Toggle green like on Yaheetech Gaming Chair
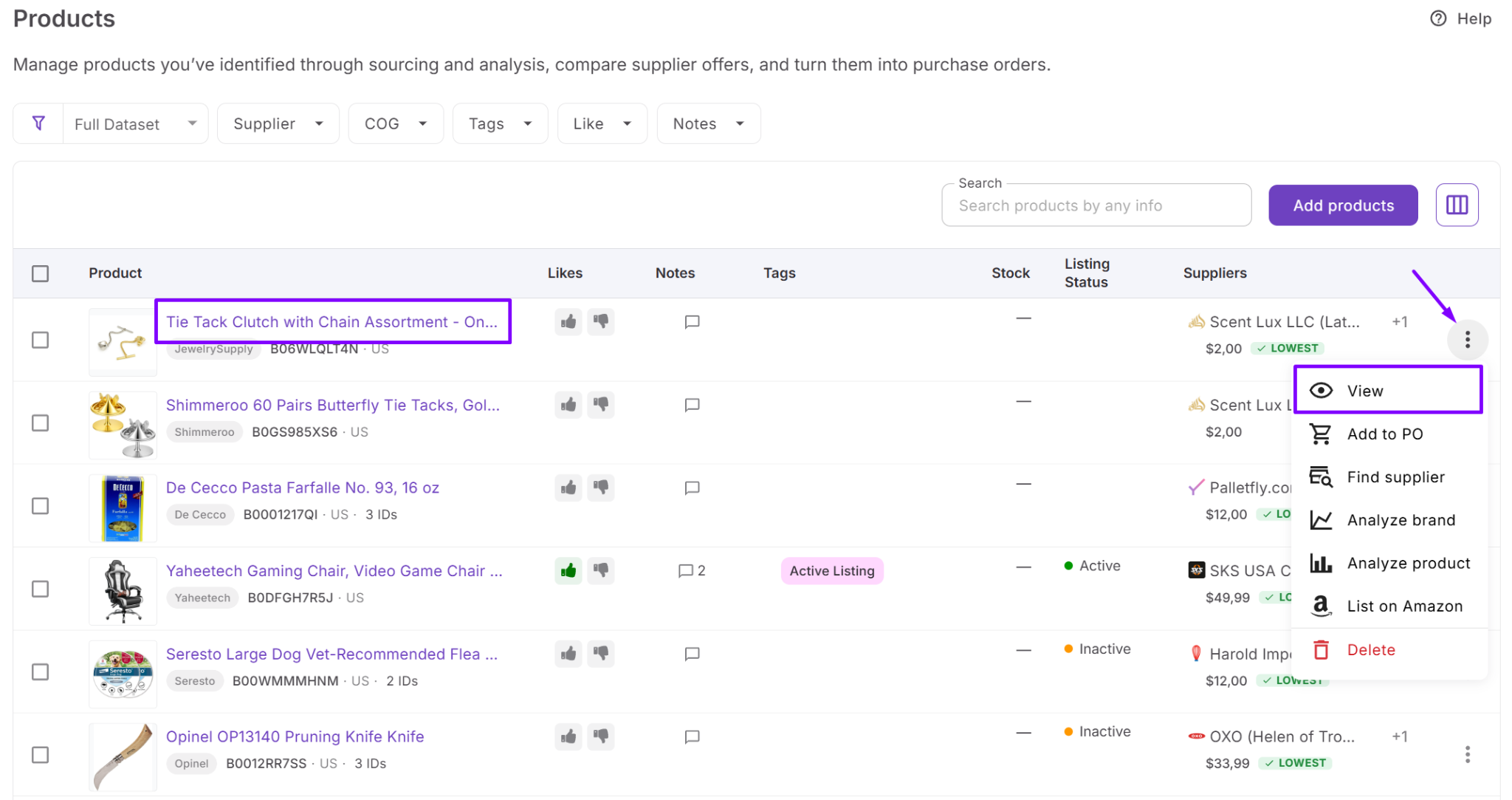 [x=568, y=570]
